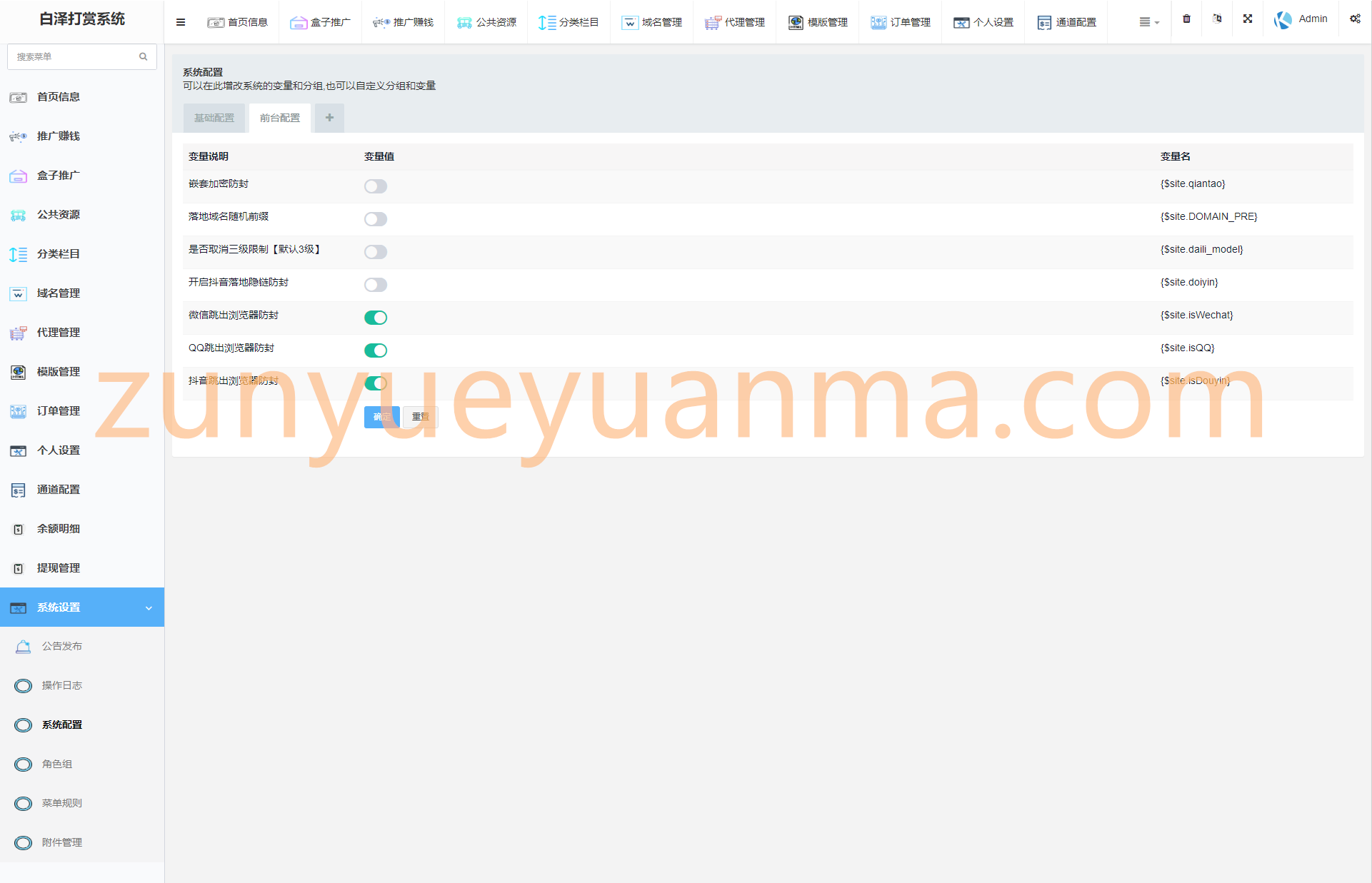The width and height of the screenshot is (1372, 883).
Task: Open 通道配置 in the top navigation
Action: click(x=1066, y=22)
